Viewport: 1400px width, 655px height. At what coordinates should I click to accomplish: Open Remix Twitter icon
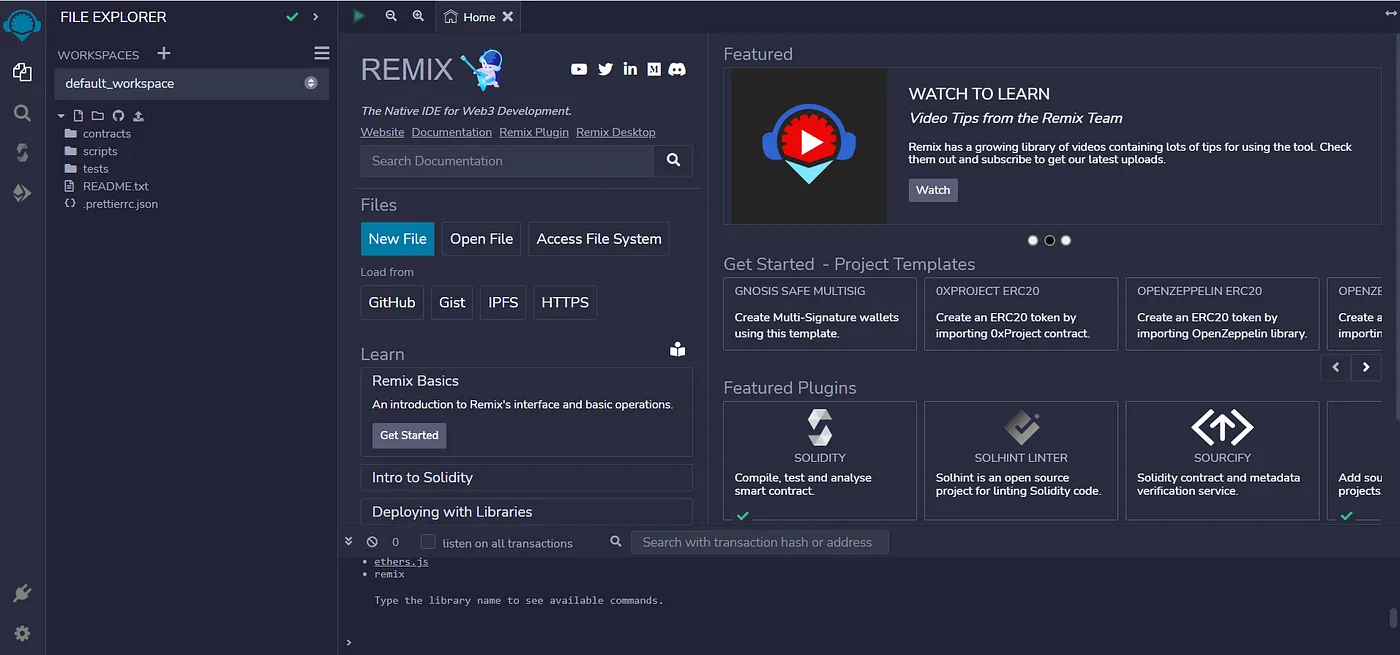[605, 69]
